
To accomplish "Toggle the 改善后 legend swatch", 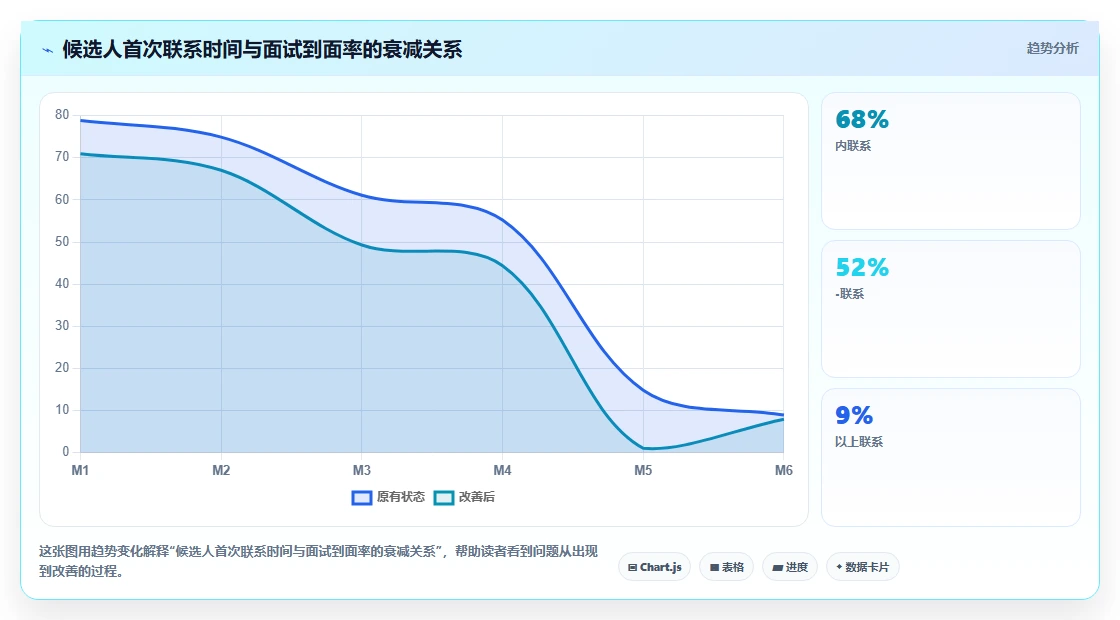I will [444, 497].
